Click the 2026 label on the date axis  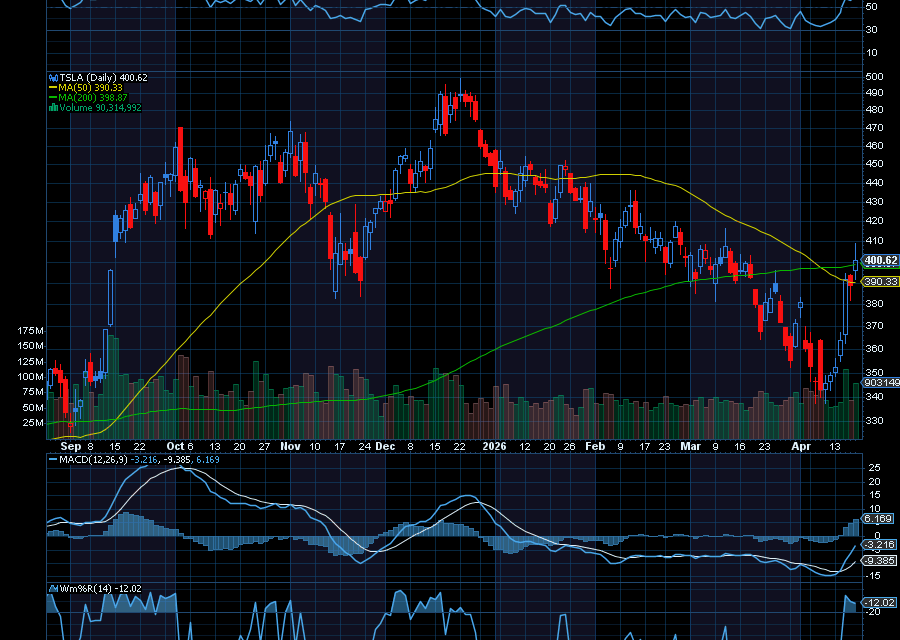[x=494, y=445]
